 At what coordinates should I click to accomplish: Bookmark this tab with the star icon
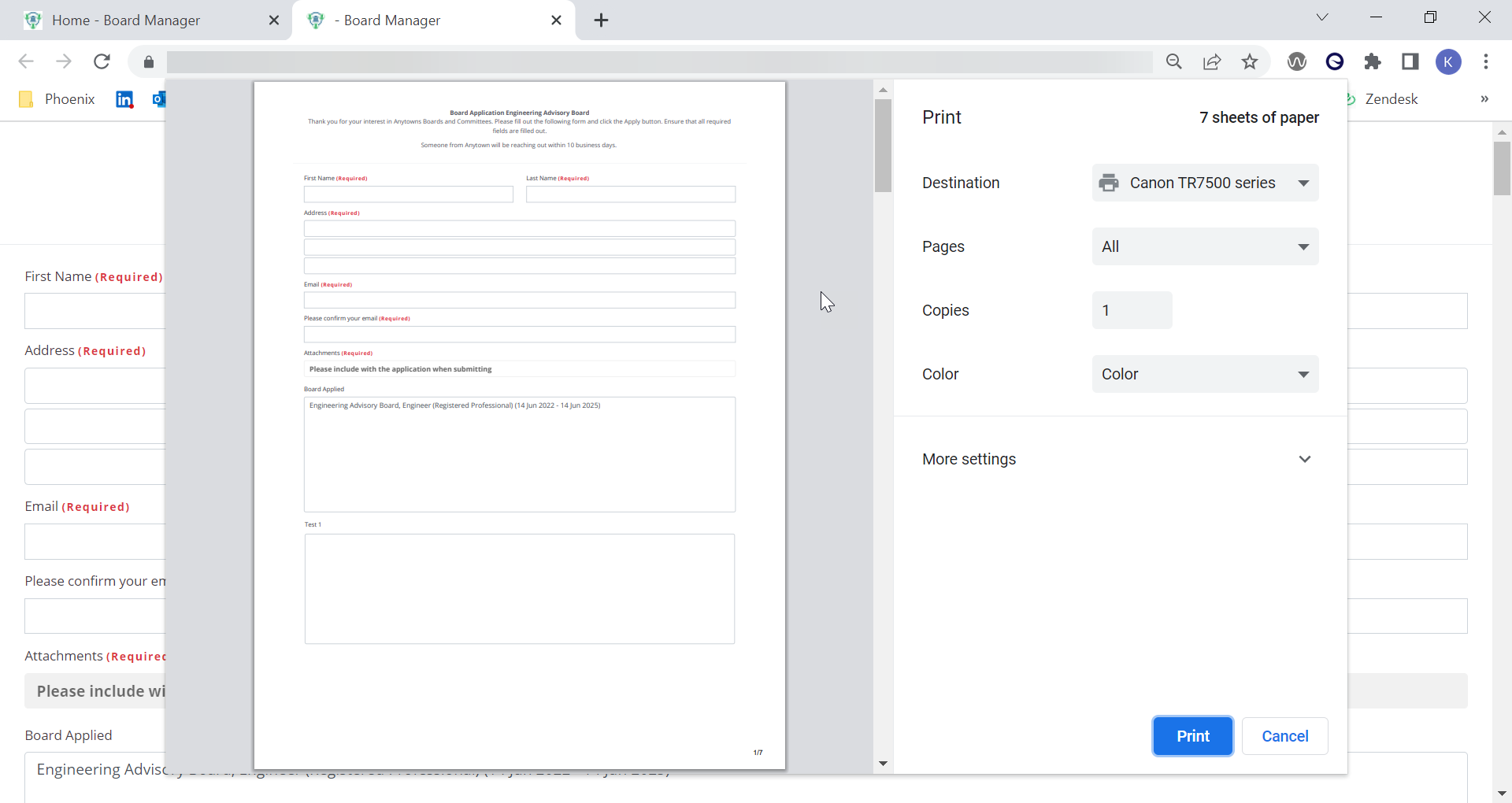click(1250, 61)
